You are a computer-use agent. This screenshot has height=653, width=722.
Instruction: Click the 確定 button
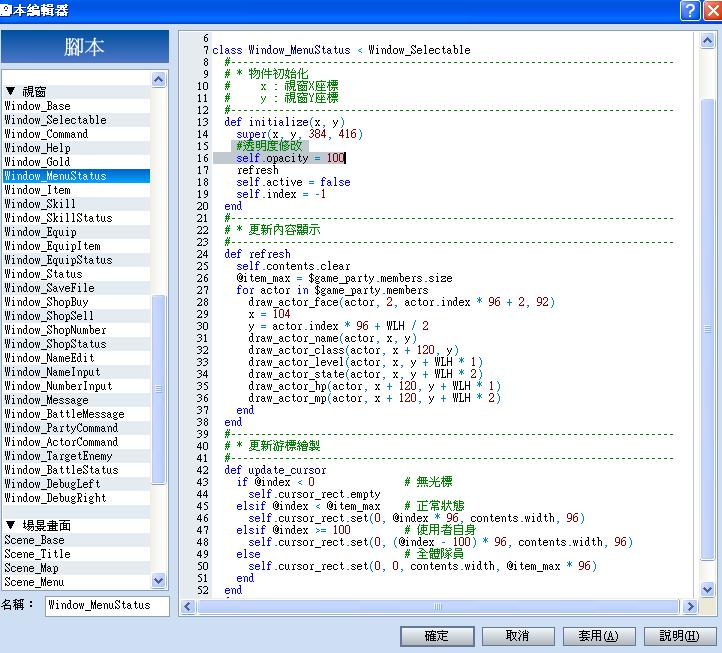pyautogui.click(x=437, y=636)
